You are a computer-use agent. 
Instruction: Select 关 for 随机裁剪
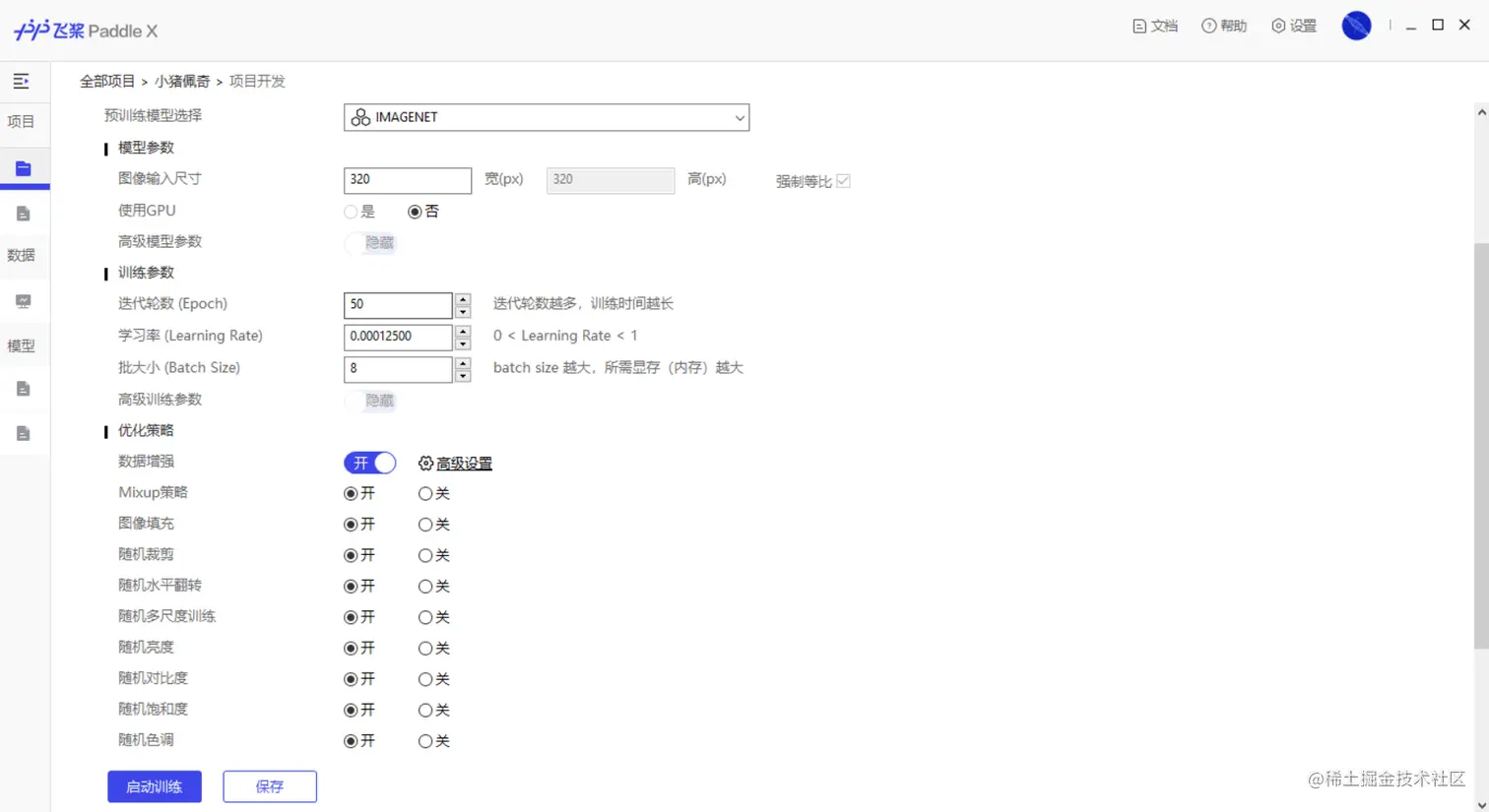point(425,555)
